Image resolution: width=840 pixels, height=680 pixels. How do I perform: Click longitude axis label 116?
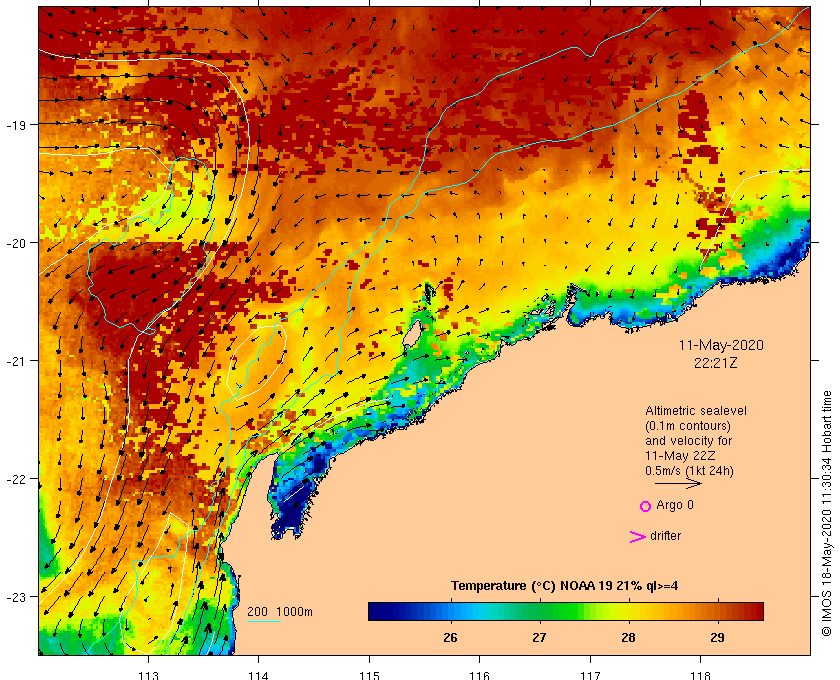[x=479, y=675]
